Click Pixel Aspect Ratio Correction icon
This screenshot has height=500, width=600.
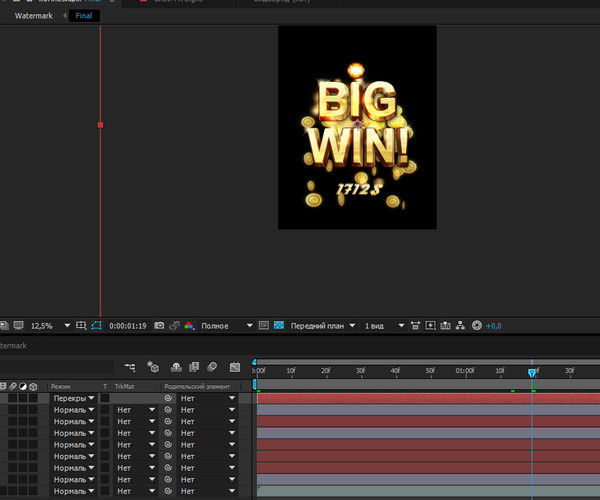[415, 326]
